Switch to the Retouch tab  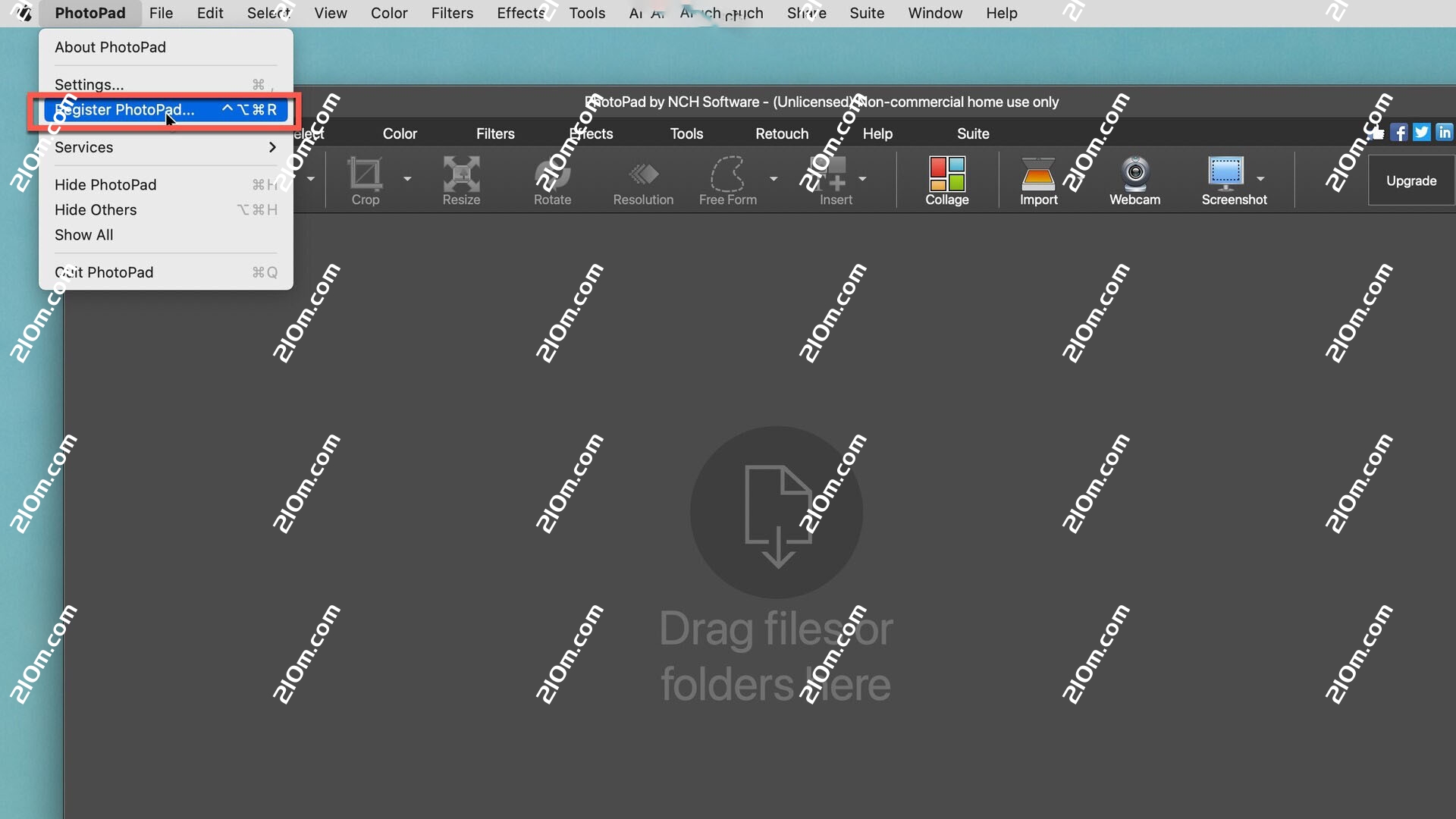[x=781, y=133]
